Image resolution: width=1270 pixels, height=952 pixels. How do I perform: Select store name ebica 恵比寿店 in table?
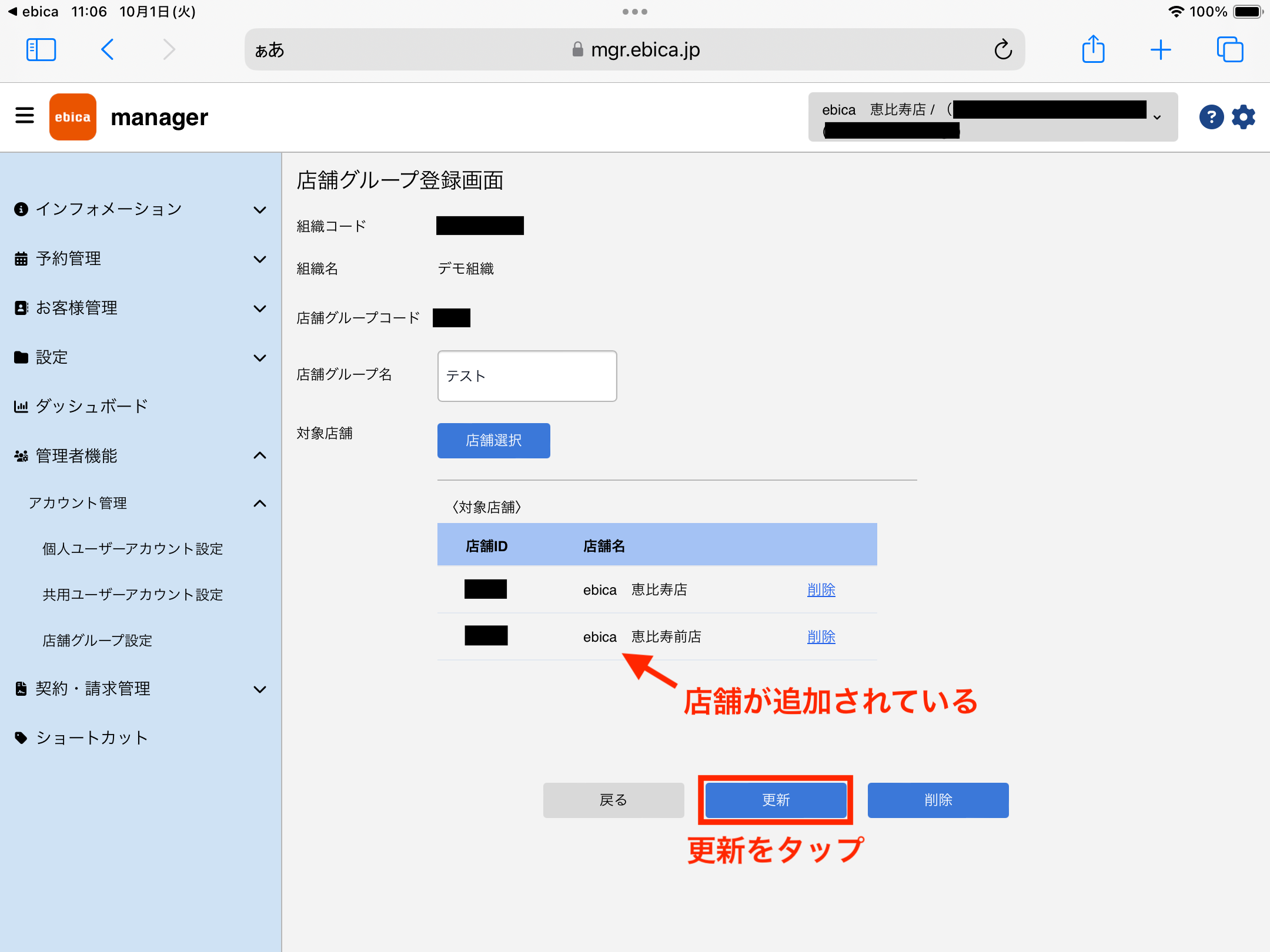coord(635,590)
